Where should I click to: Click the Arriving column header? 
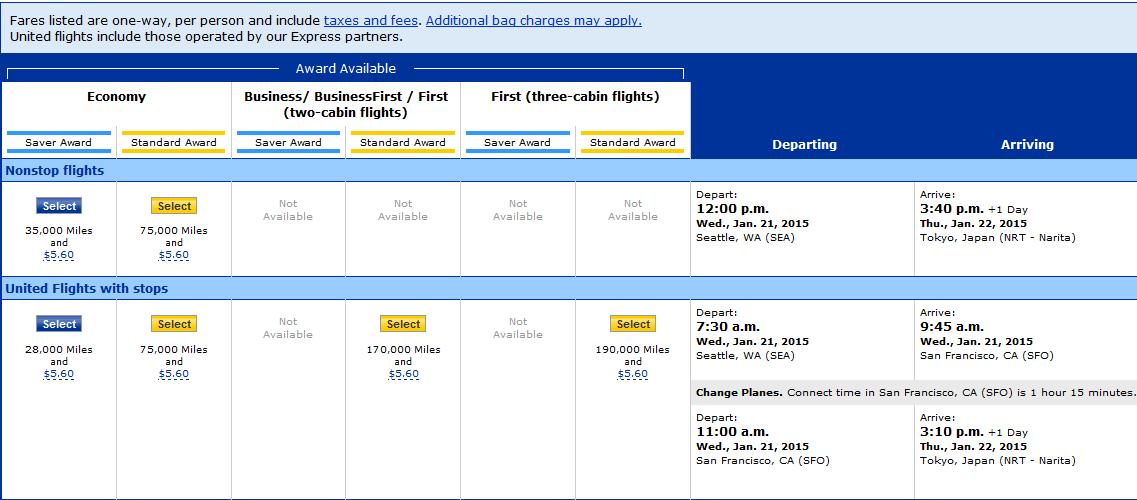pos(1027,145)
